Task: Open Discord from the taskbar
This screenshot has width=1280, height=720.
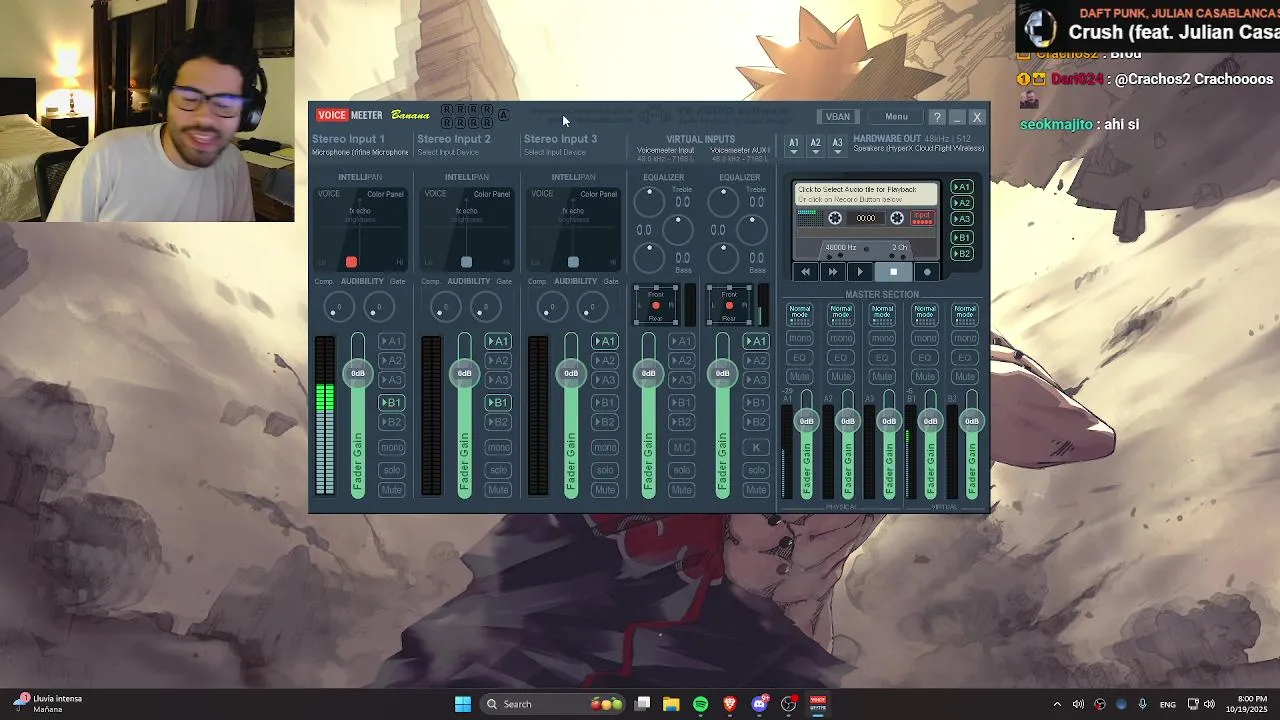Action: tap(759, 704)
